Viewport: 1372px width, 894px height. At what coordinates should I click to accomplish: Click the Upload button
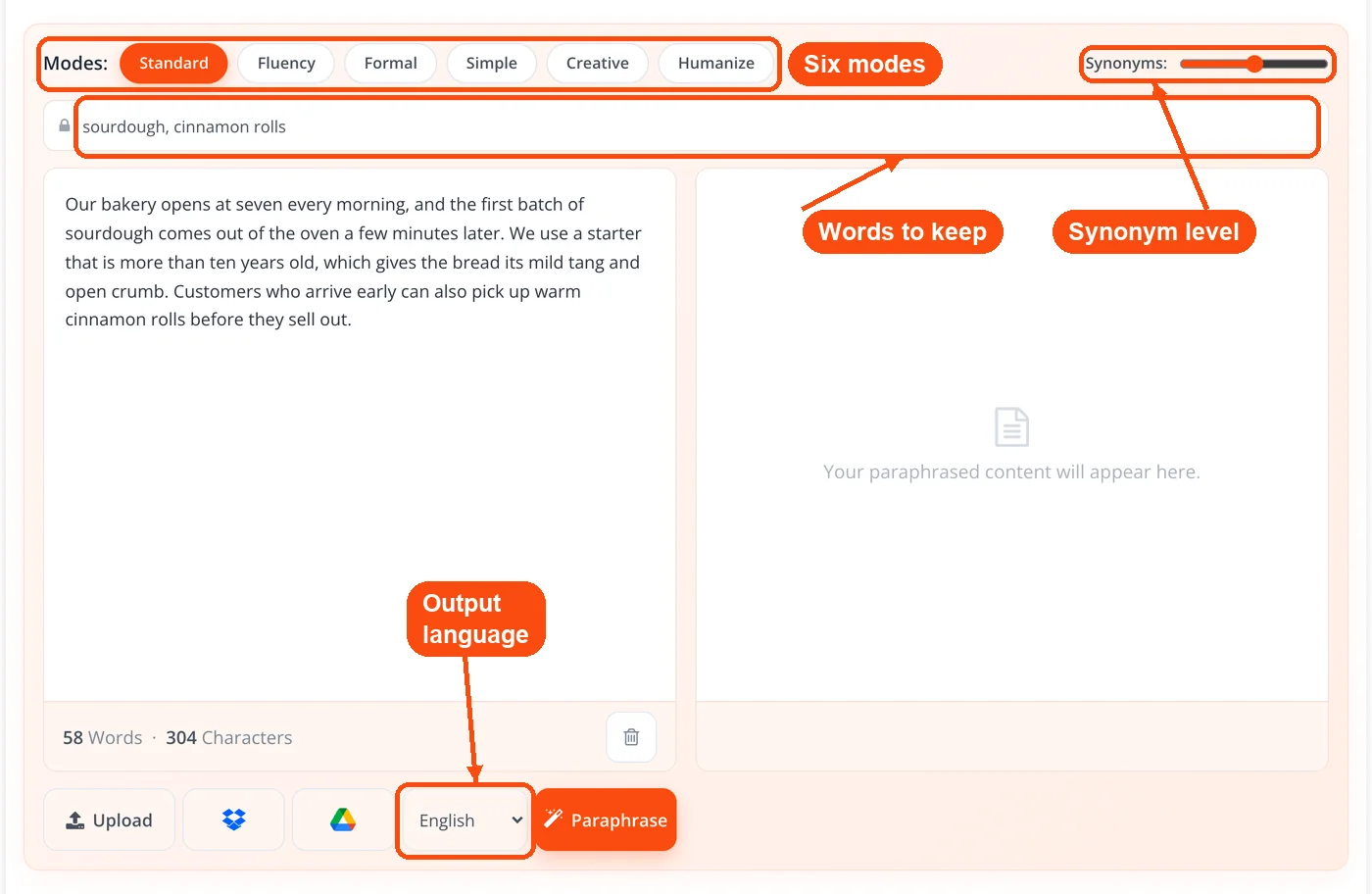[109, 819]
